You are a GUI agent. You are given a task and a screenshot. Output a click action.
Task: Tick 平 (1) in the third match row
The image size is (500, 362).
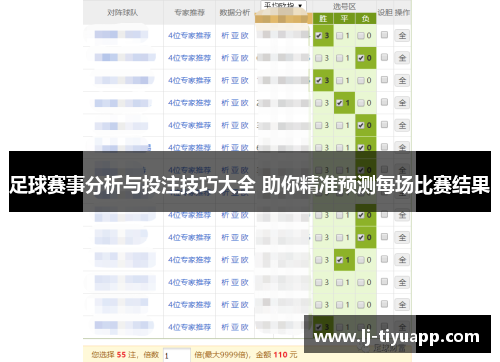click(340, 80)
